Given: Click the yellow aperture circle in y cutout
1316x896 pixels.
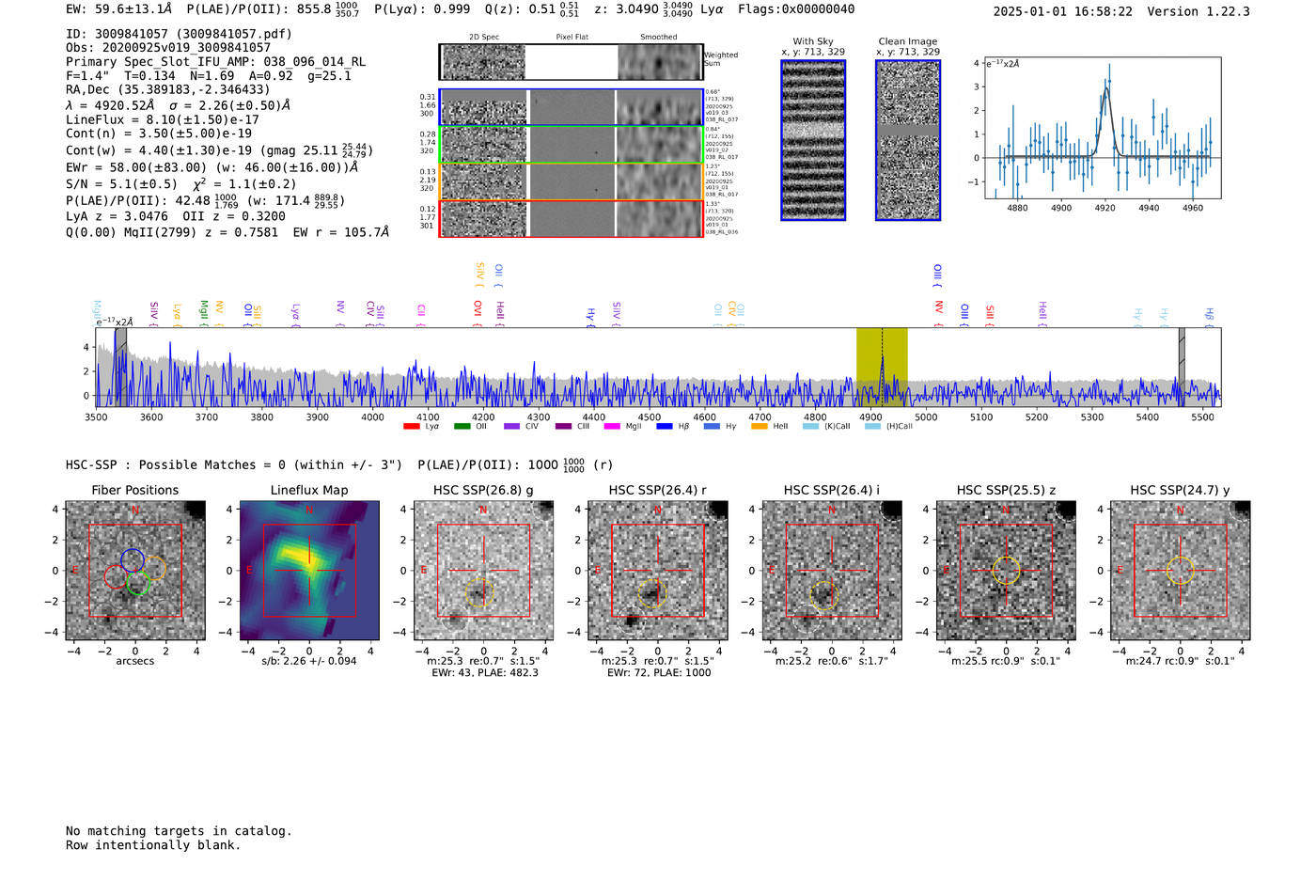Looking at the screenshot, I should pos(1181,570).
